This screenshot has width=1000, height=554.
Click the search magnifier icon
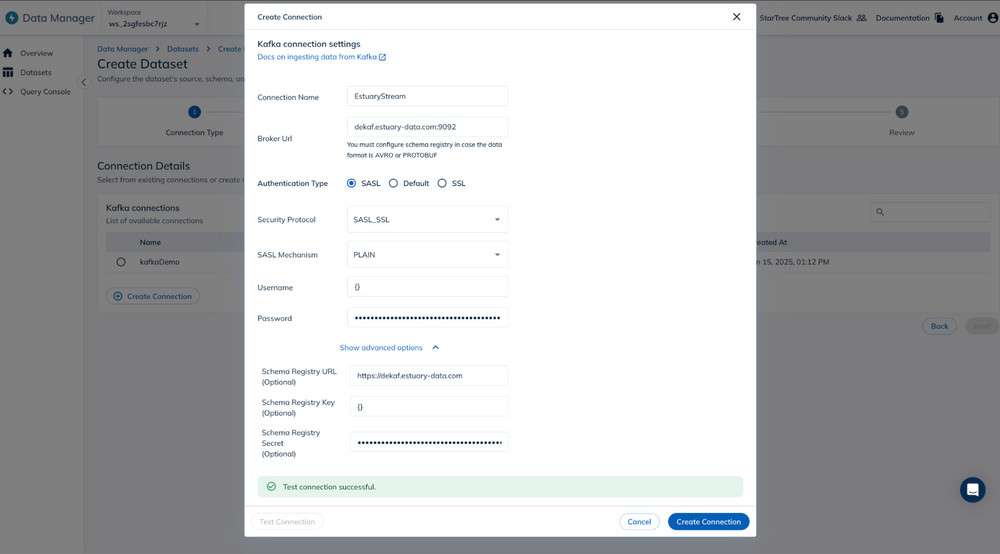coord(880,212)
